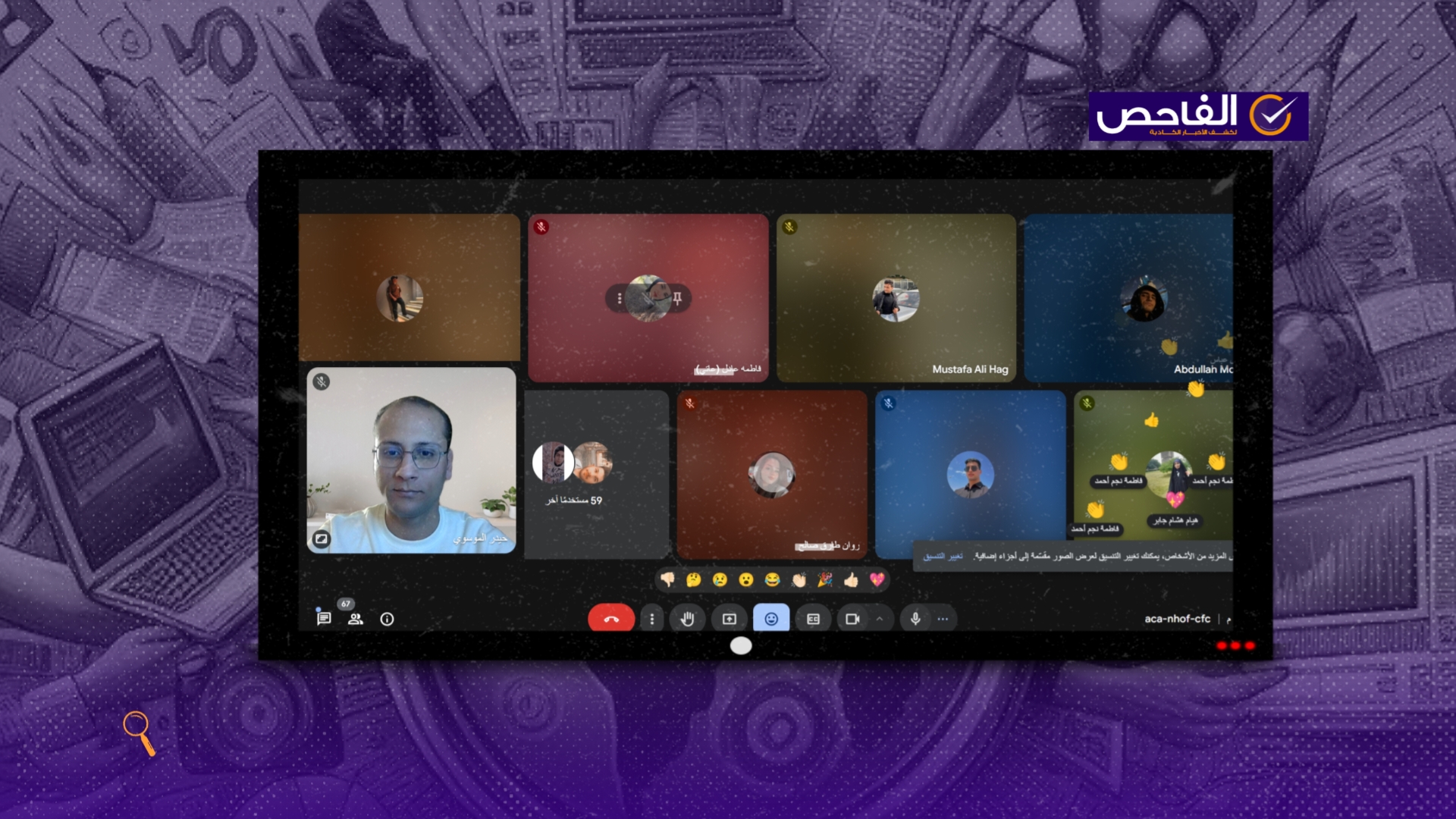Open meeting details info icon

[387, 619]
